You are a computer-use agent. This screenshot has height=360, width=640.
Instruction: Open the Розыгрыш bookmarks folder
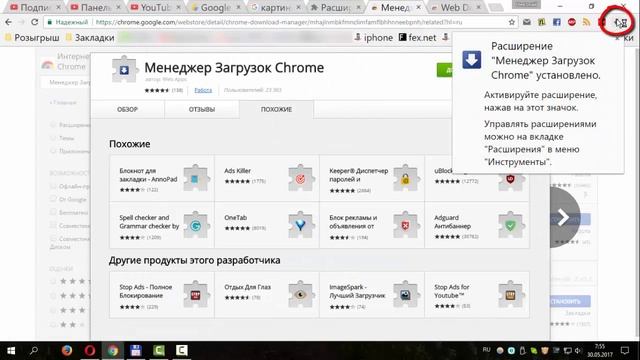tap(33, 38)
